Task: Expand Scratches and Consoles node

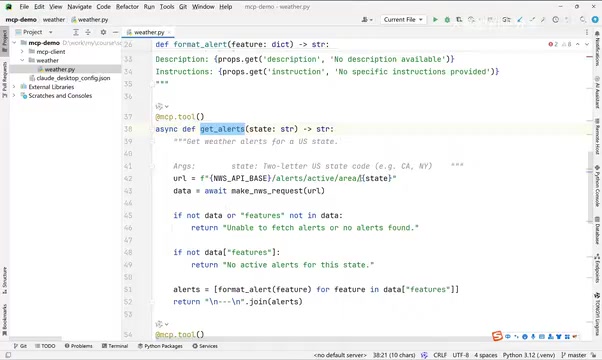Action: point(14,96)
